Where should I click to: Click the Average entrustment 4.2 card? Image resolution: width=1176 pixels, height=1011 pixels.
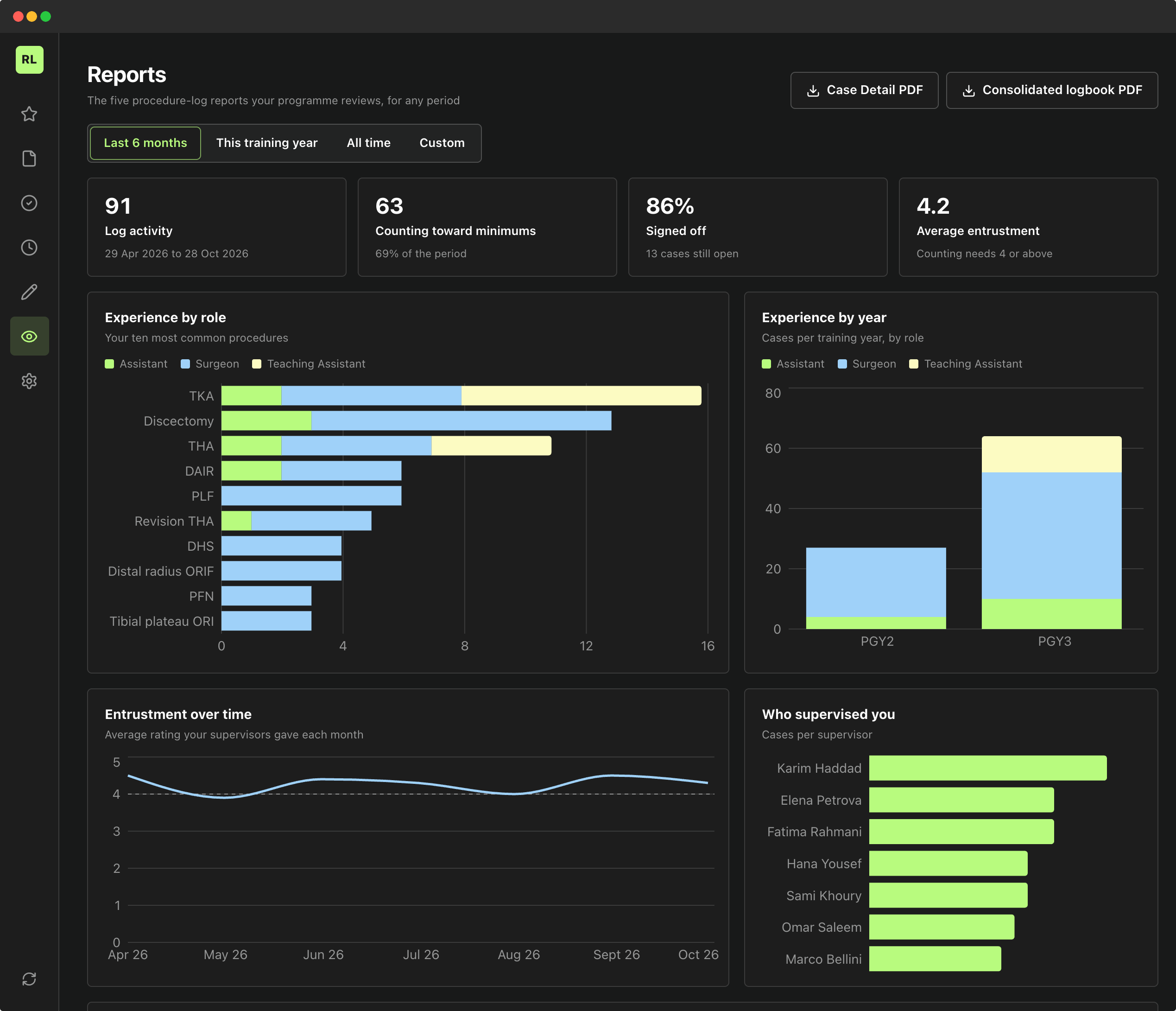point(1029,227)
